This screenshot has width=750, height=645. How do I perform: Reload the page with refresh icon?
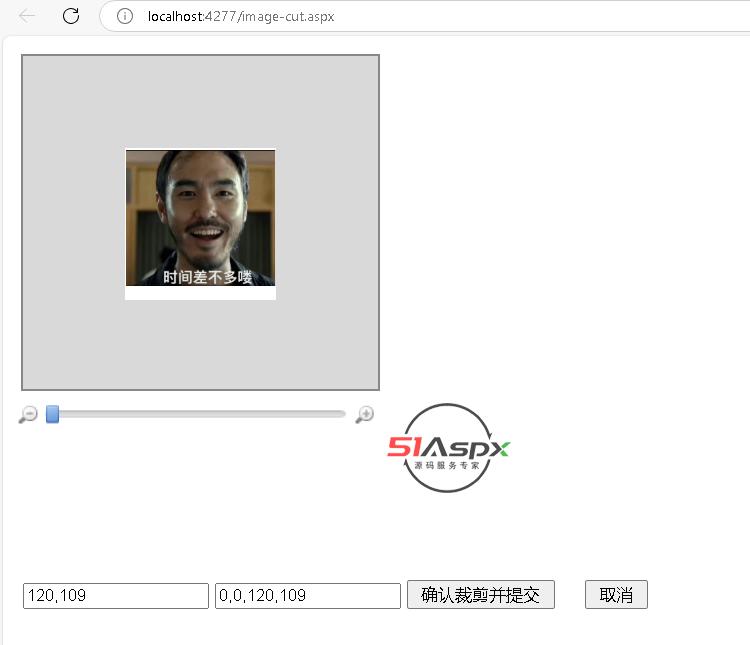pyautogui.click(x=71, y=16)
